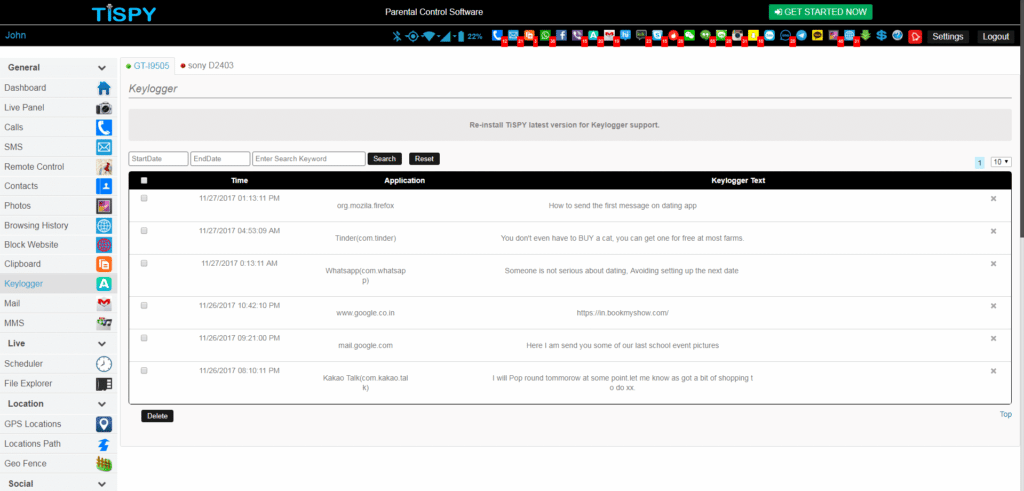The width and height of the screenshot is (1024, 491).
Task: Focus the Enter Search Keyword field
Action: click(x=309, y=159)
